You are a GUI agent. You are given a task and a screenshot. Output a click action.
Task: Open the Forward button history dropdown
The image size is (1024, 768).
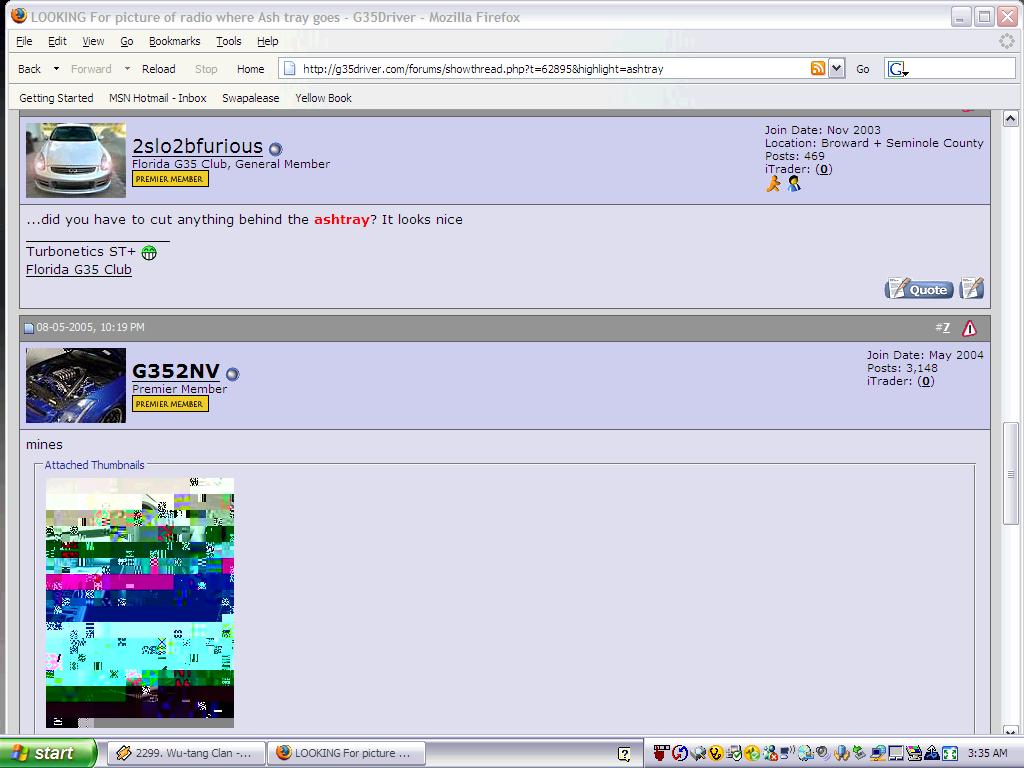[x=127, y=69]
